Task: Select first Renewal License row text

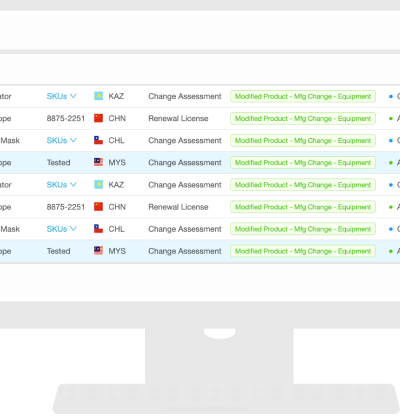Action: click(x=178, y=118)
